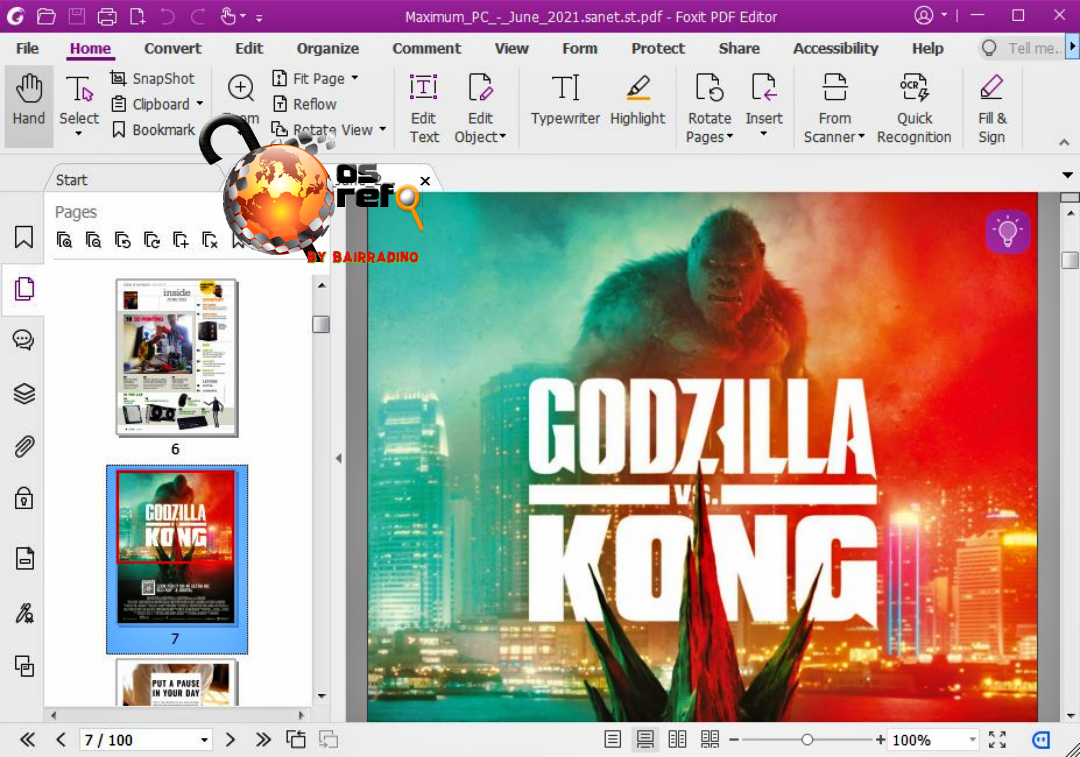Image resolution: width=1080 pixels, height=757 pixels.
Task: Open the zoom percentage dropdown
Action: (x=973, y=740)
